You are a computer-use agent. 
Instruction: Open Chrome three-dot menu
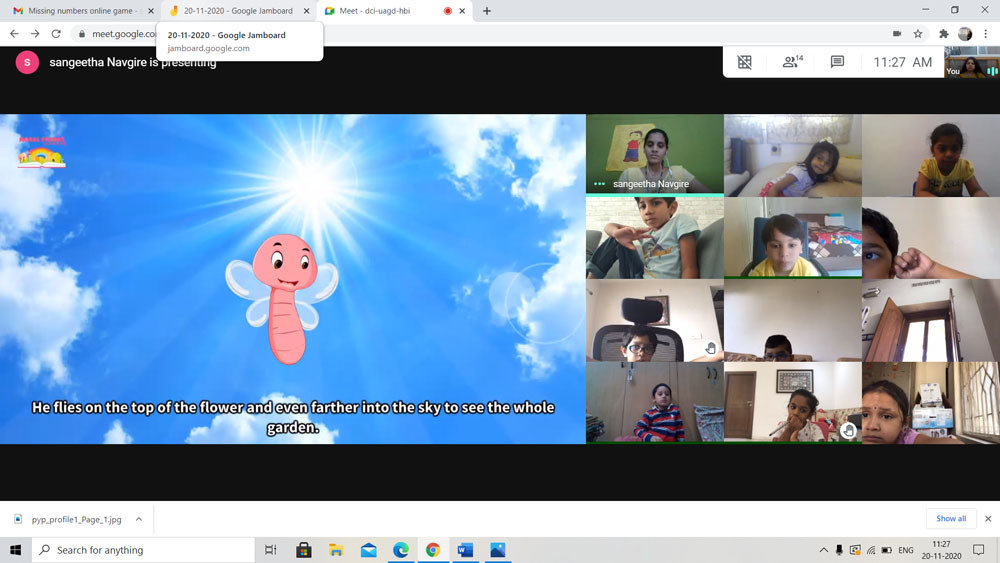click(986, 34)
